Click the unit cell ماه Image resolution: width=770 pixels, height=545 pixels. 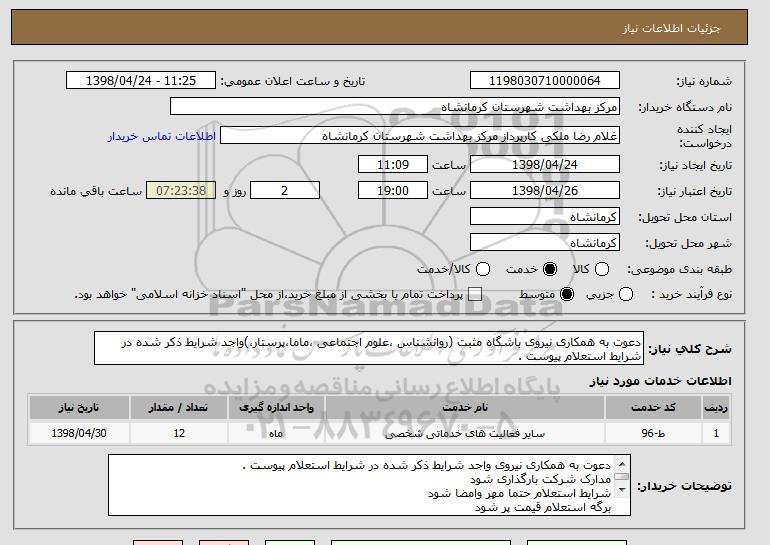coord(276,434)
